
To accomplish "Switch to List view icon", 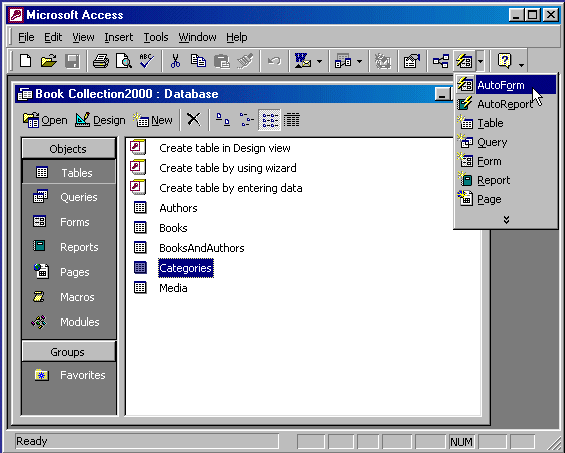I will [x=270, y=119].
